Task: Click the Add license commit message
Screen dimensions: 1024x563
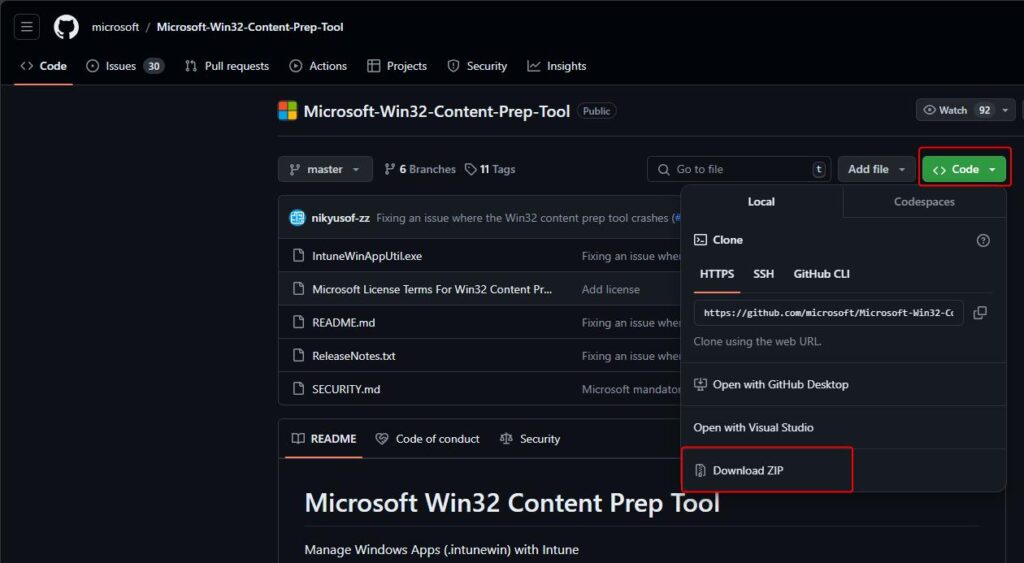Action: click(x=611, y=289)
